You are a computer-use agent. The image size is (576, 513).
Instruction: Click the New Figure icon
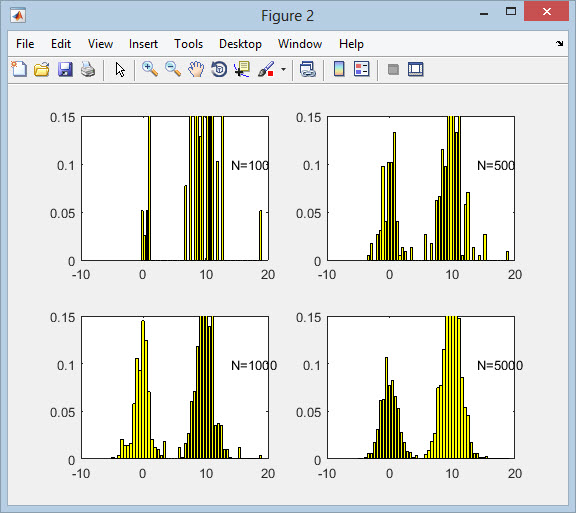tap(19, 69)
